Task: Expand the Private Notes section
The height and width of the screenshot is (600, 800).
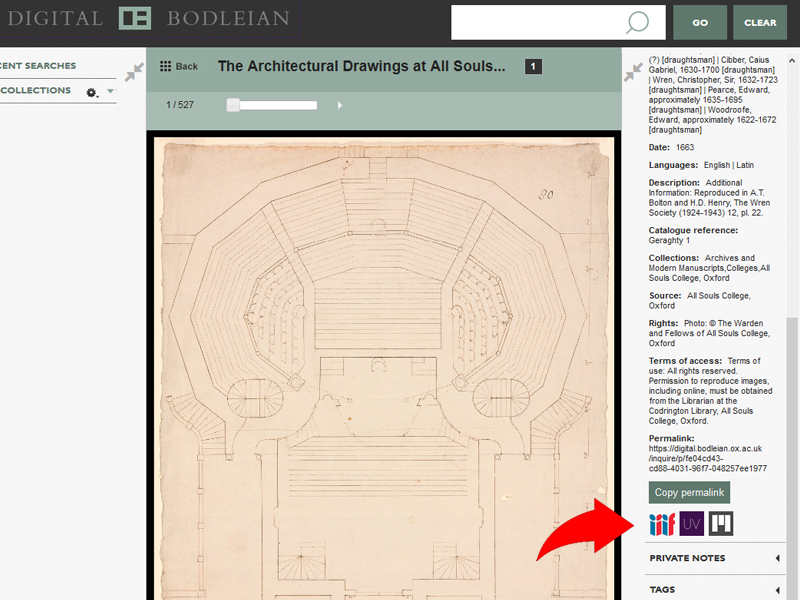Action: coord(715,558)
